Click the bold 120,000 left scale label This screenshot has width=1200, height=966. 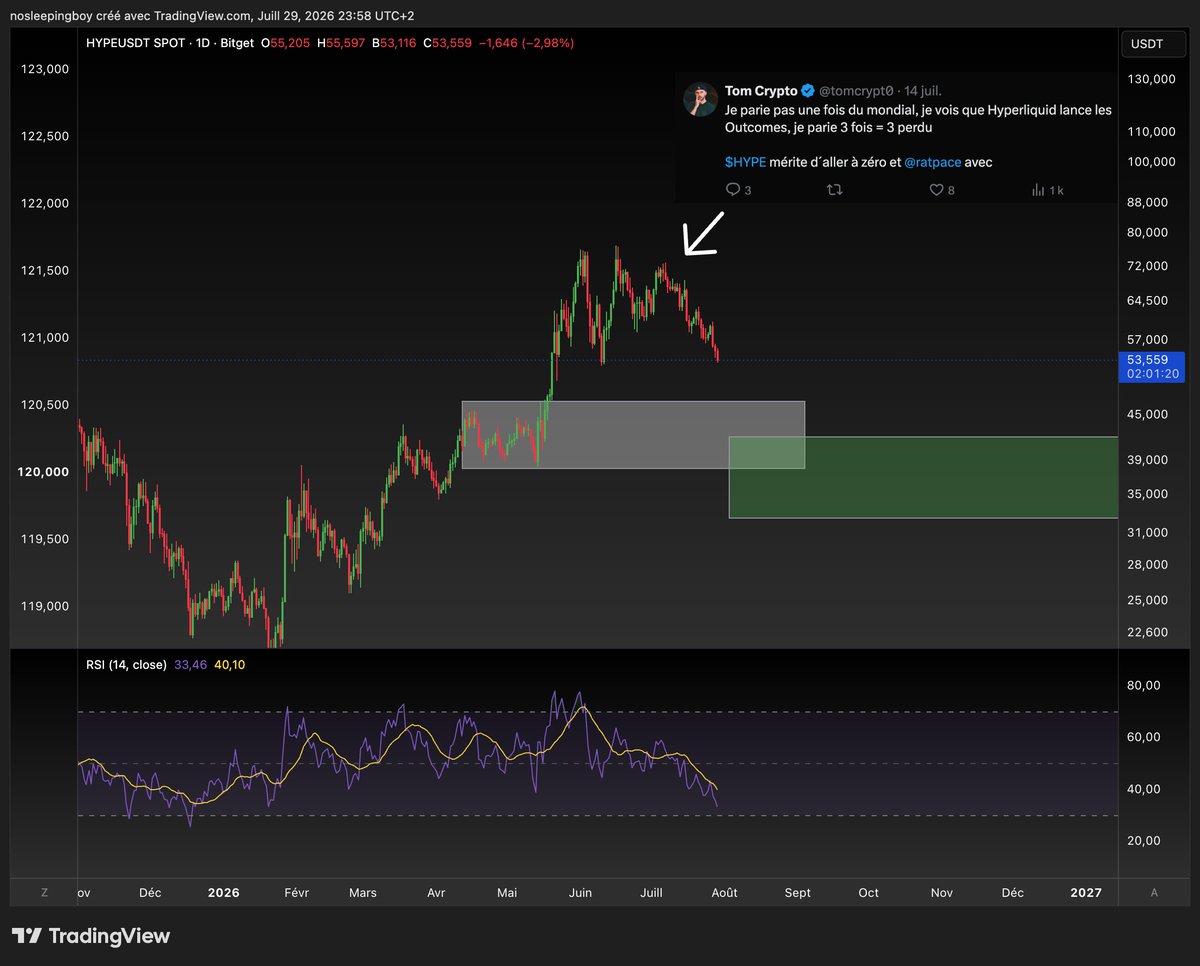(x=42, y=472)
